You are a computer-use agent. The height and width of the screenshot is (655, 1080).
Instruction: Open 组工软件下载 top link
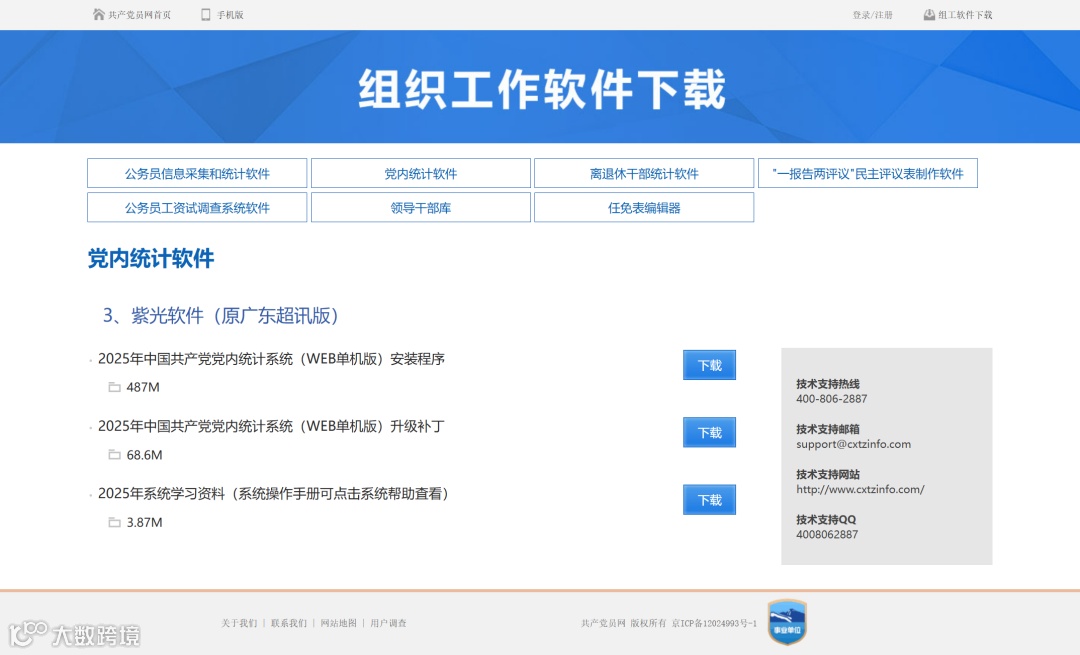[x=965, y=14]
